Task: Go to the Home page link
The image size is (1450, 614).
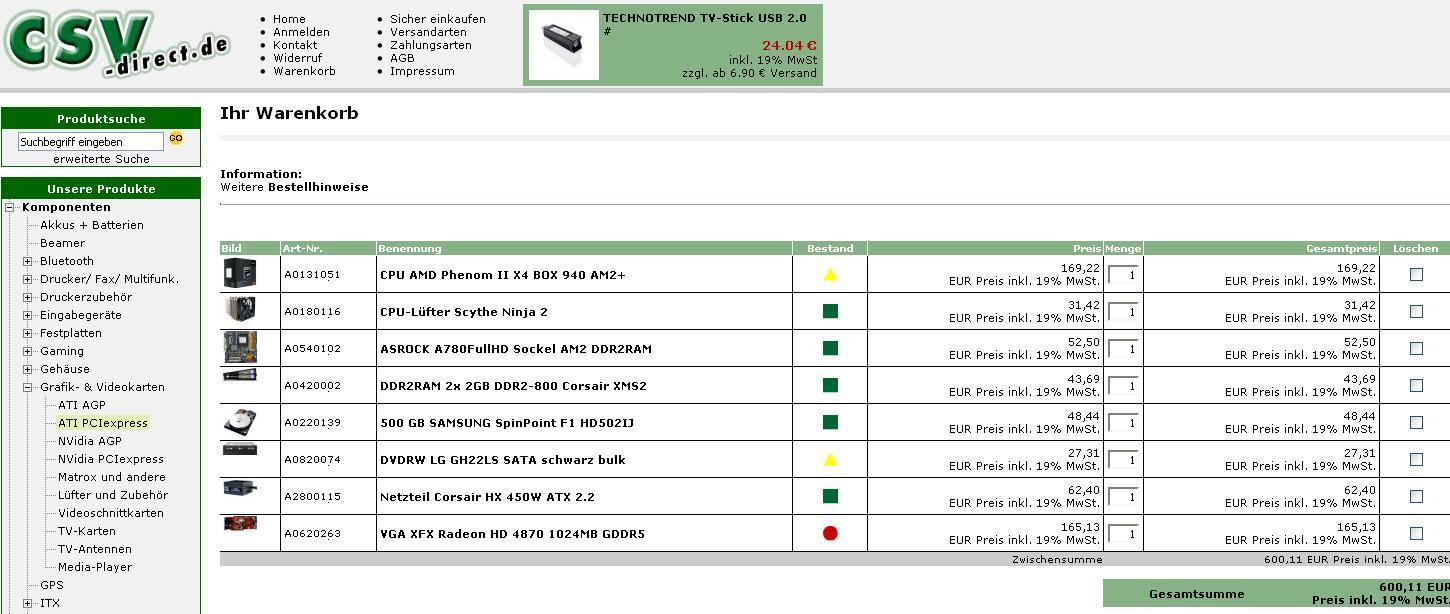Action: tap(289, 19)
